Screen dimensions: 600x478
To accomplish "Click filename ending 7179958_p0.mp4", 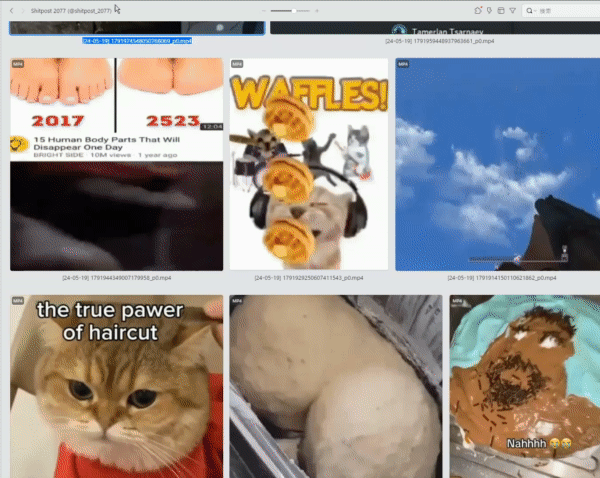I will pyautogui.click(x=117, y=278).
